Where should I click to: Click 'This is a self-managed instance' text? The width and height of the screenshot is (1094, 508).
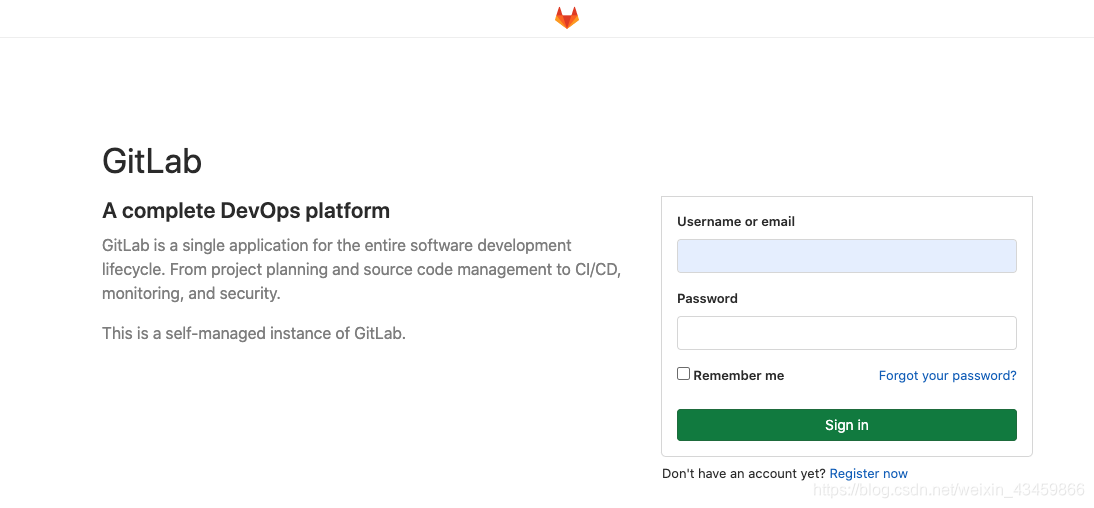point(254,333)
